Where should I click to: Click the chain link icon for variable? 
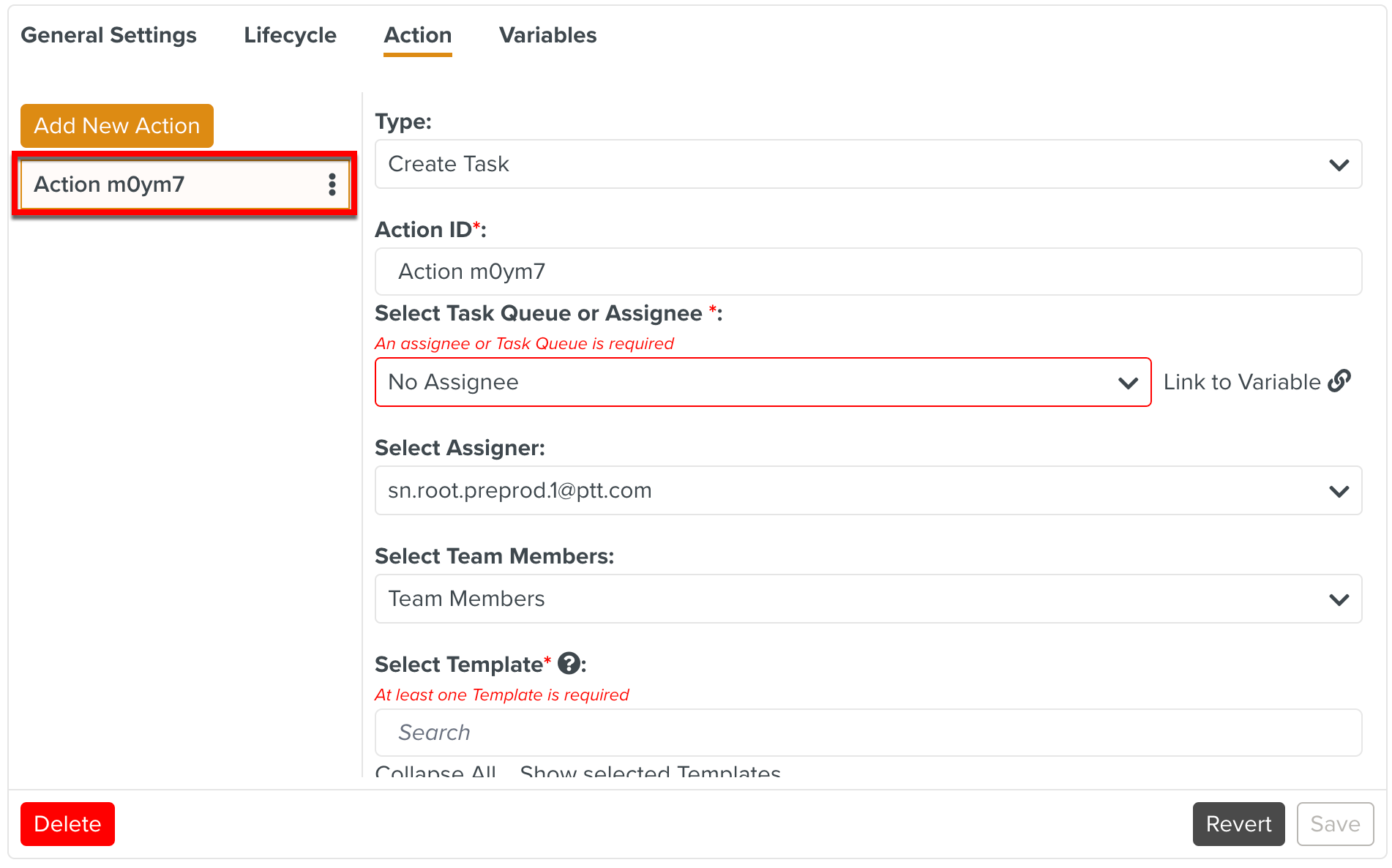(x=1339, y=381)
